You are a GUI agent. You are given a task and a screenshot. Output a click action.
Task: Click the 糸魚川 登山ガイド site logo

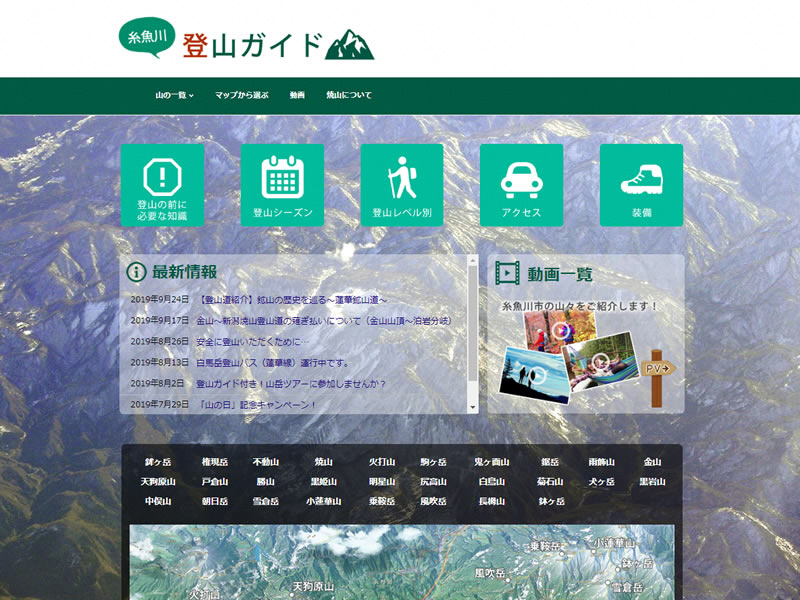pos(246,41)
